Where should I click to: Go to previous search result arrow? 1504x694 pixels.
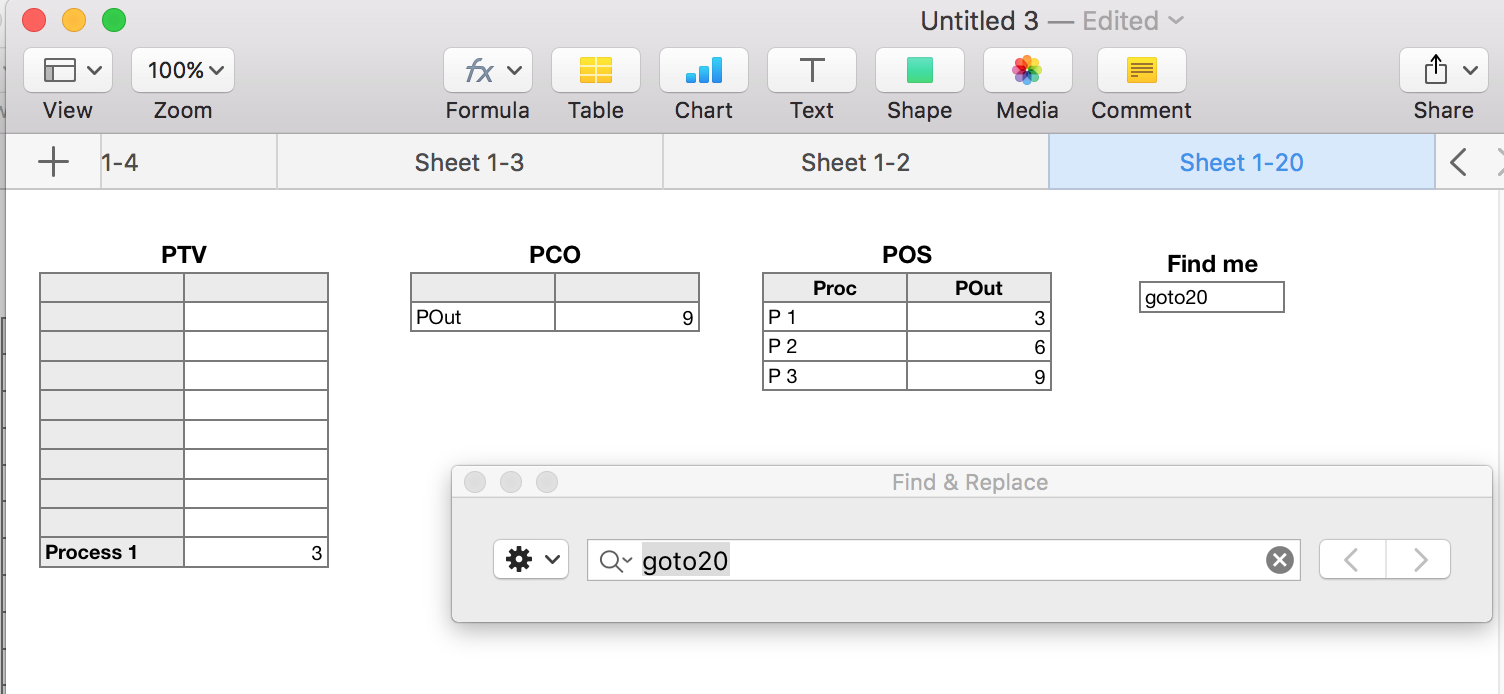[1352, 560]
